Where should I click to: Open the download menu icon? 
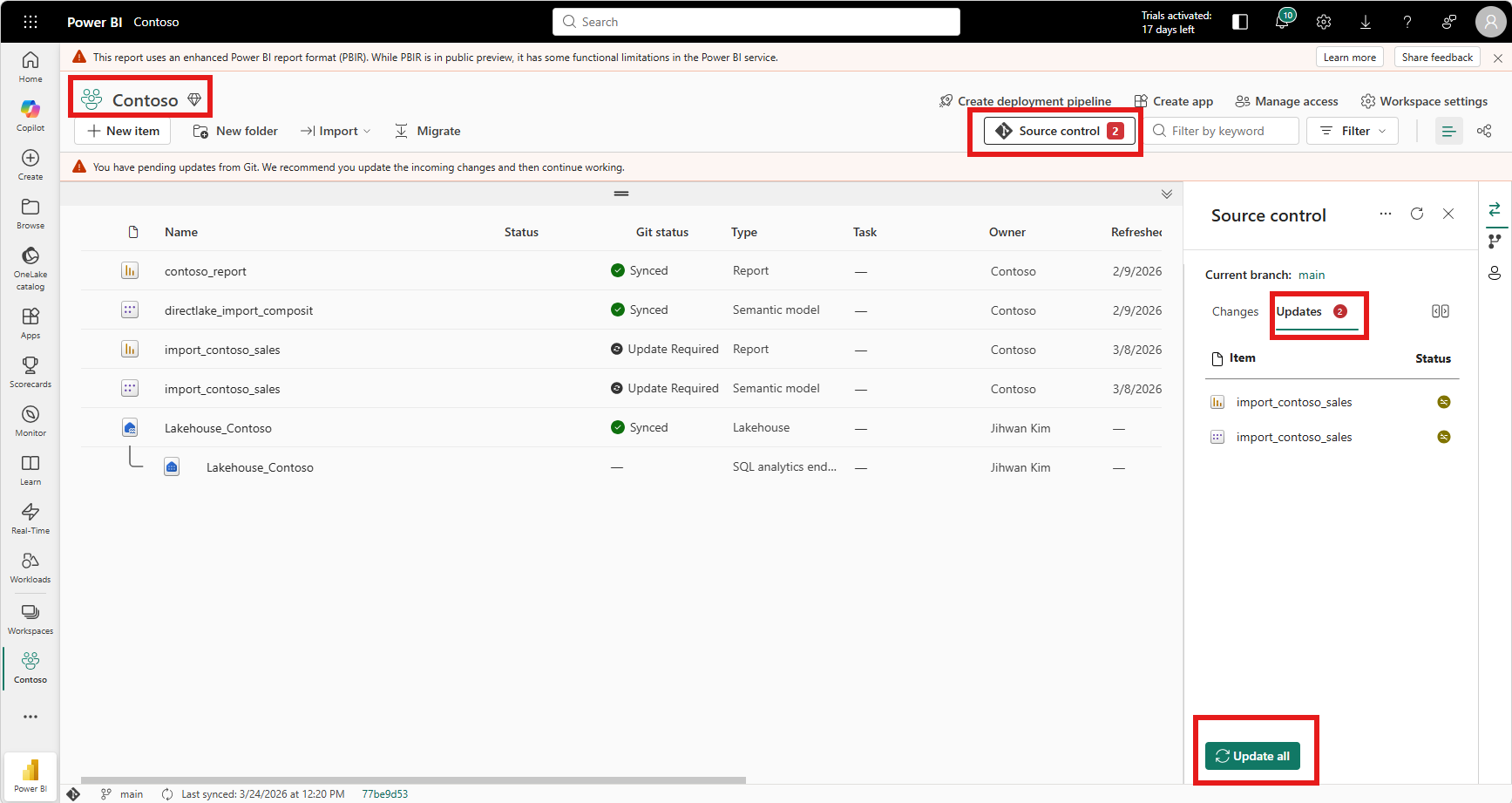[1366, 22]
